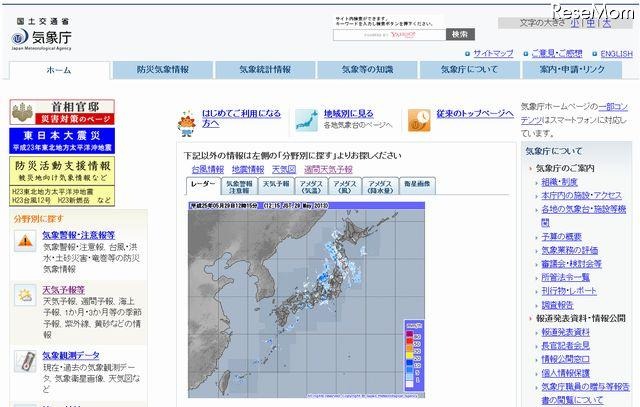Select the ホーム navigation tab
Viewport: 640px width, 407px height.
pos(59,70)
